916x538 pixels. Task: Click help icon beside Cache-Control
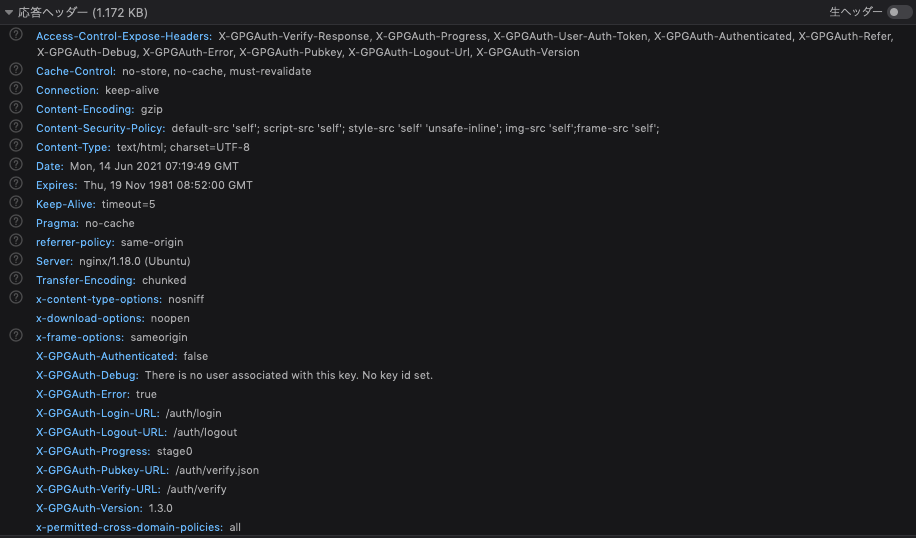pos(16,70)
